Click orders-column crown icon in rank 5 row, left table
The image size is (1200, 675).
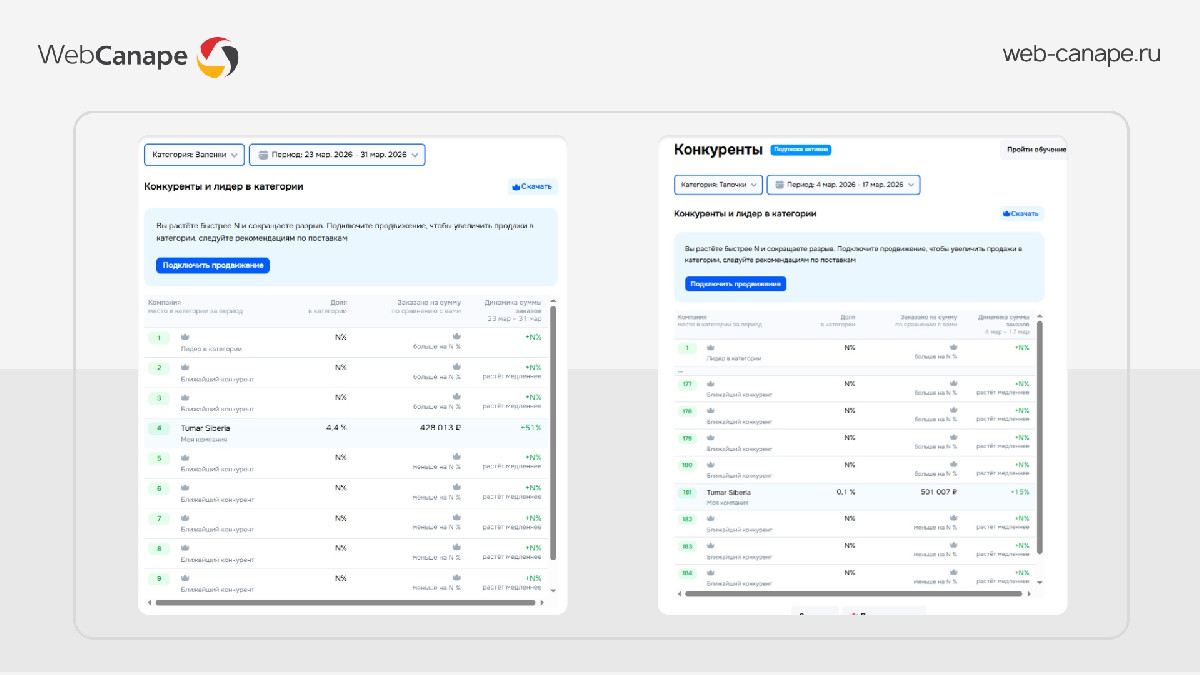coord(456,457)
